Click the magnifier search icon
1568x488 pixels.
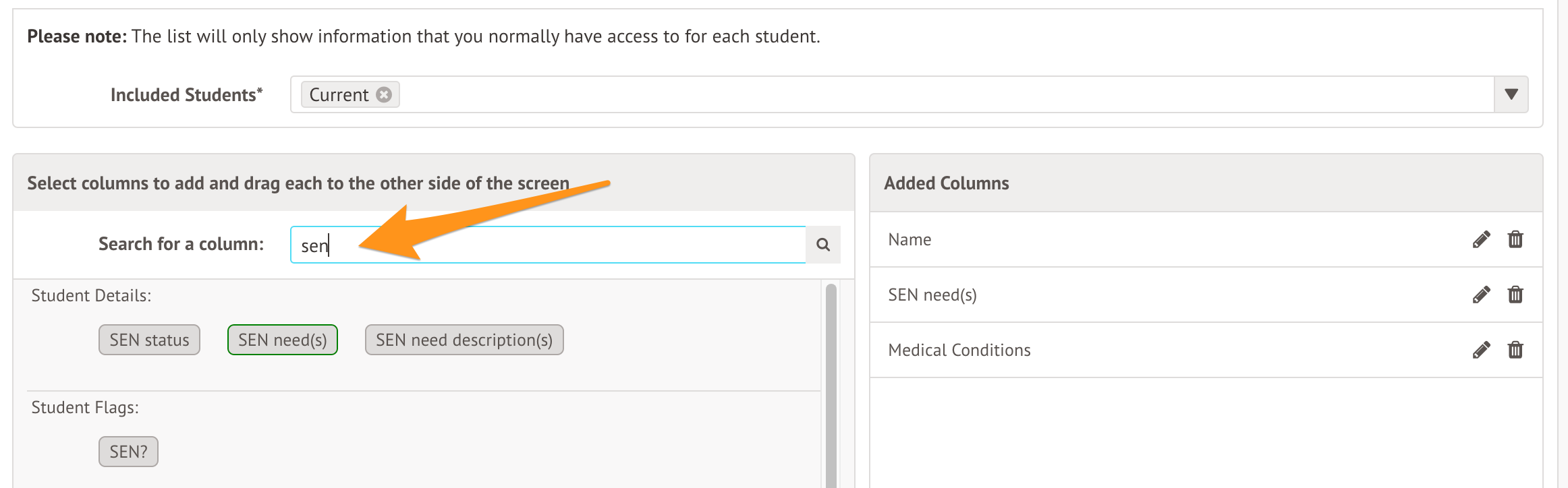tap(823, 245)
